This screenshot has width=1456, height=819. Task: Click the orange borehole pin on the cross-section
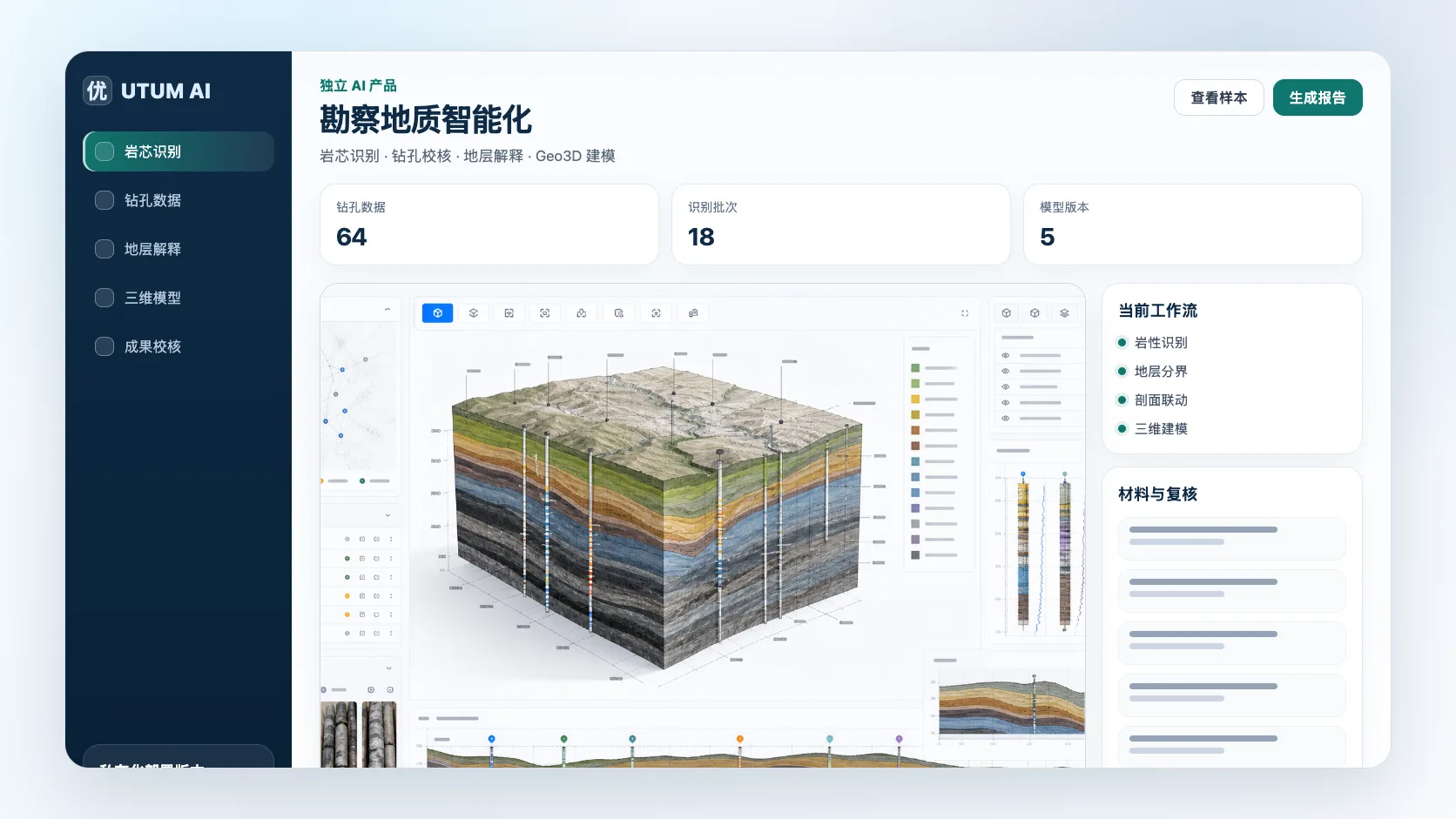coord(739,739)
